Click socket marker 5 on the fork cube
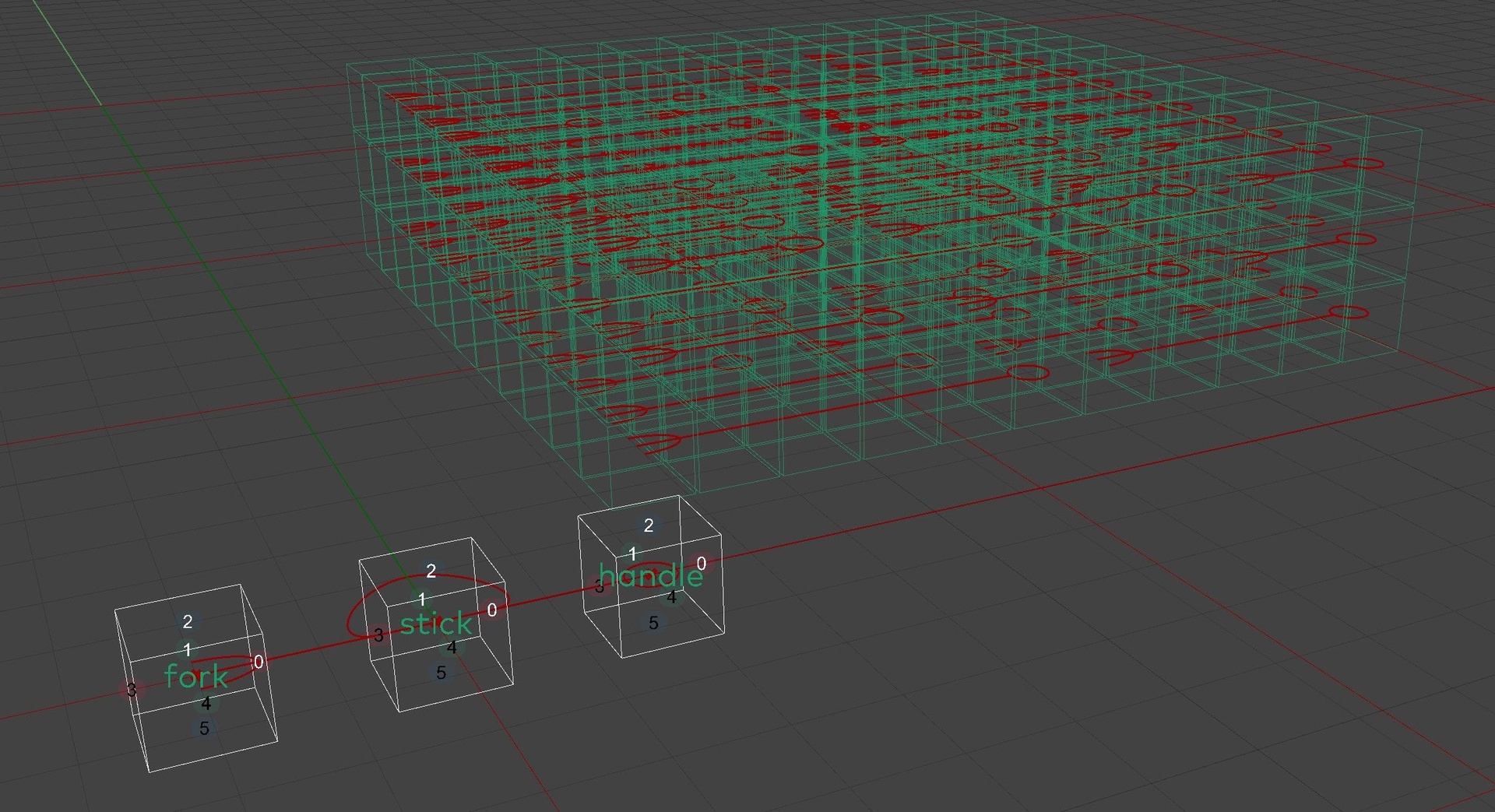This screenshot has height=812, width=1495. click(204, 728)
